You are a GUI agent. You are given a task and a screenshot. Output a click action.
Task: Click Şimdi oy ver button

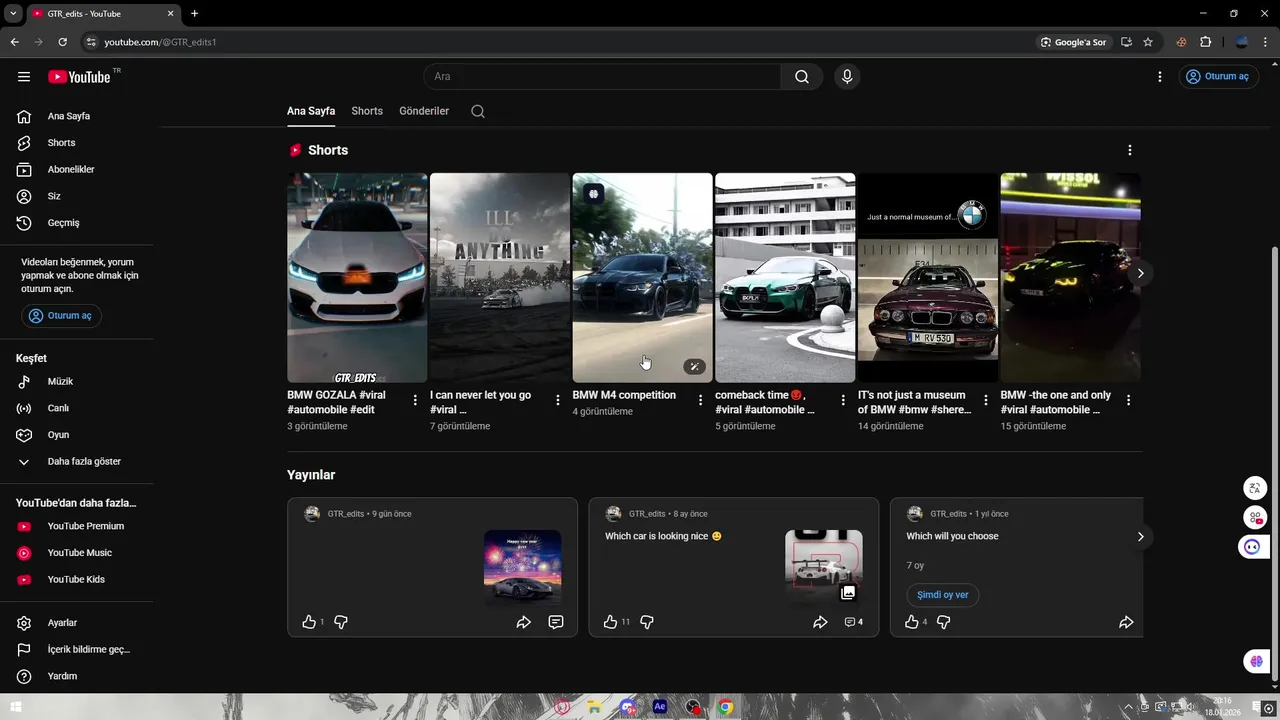click(x=943, y=595)
